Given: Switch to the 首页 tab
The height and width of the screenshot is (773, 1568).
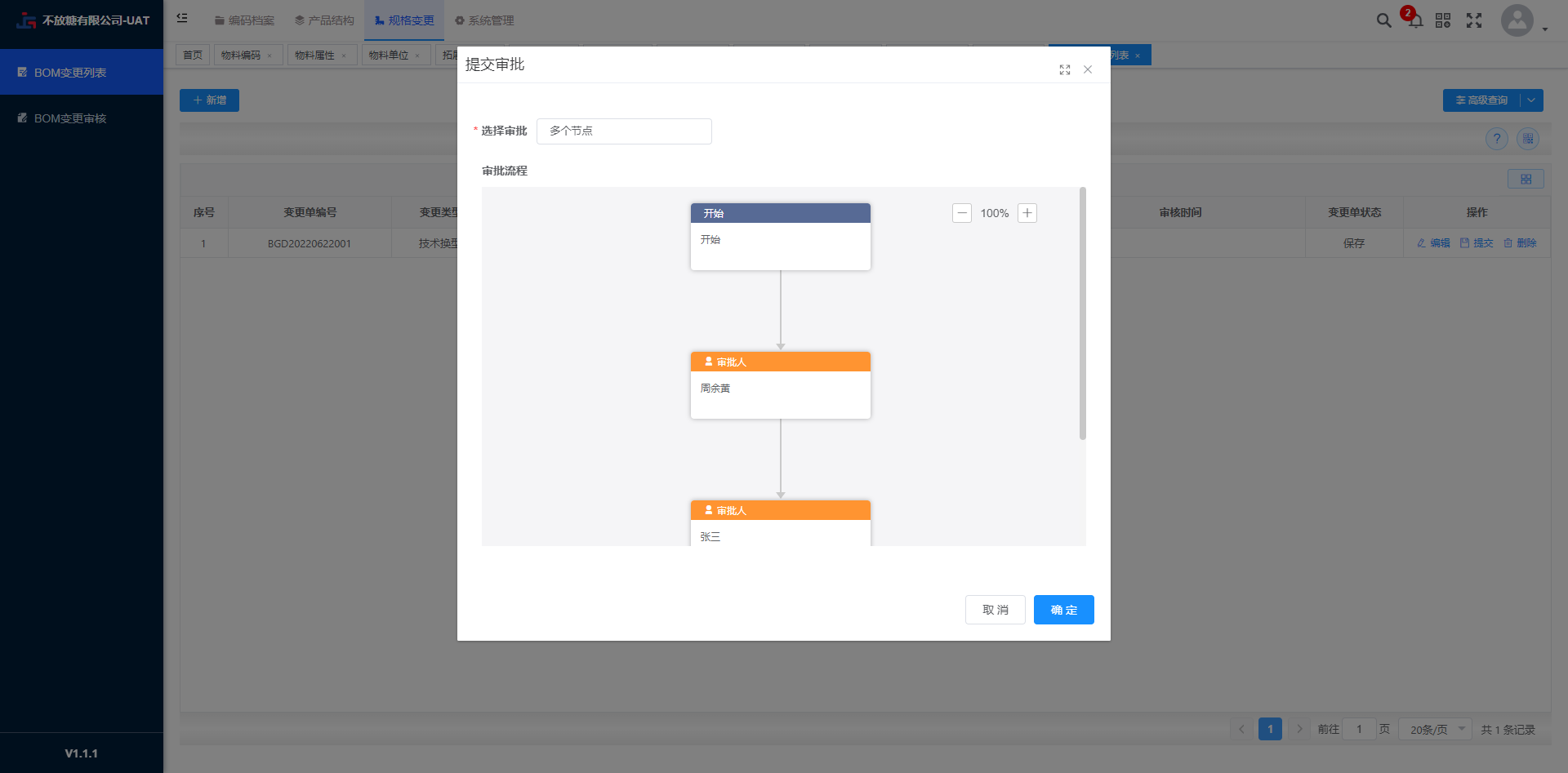Looking at the screenshot, I should (x=193, y=55).
